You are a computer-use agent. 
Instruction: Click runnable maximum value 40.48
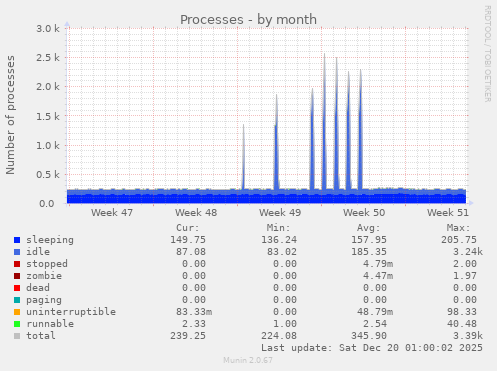(x=462, y=324)
